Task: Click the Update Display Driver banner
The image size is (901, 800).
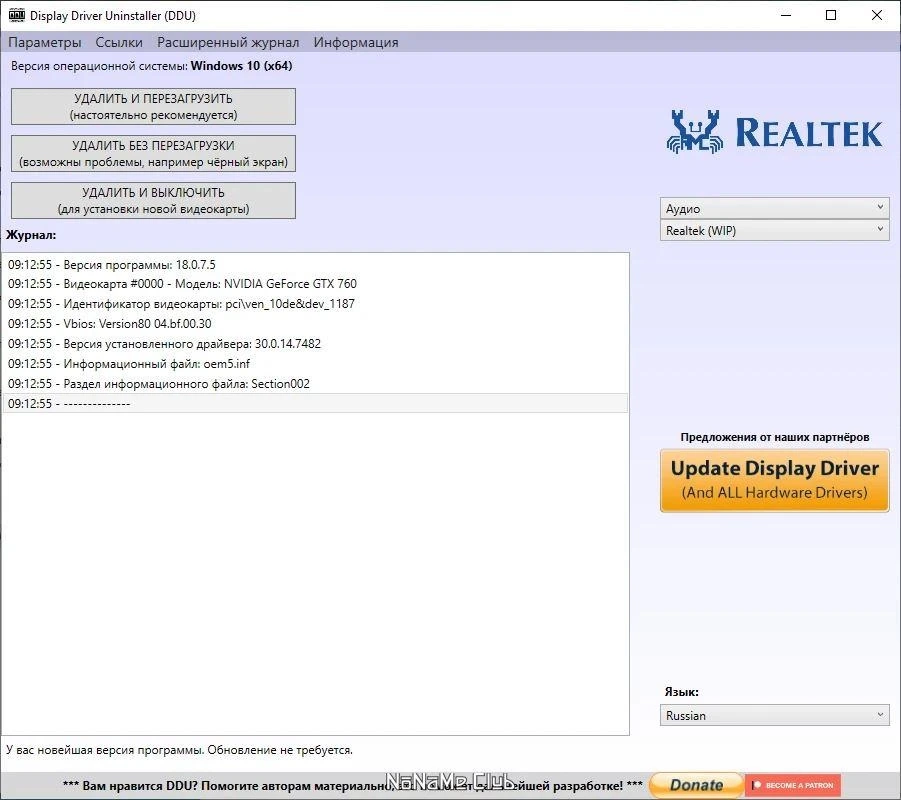Action: pos(775,480)
